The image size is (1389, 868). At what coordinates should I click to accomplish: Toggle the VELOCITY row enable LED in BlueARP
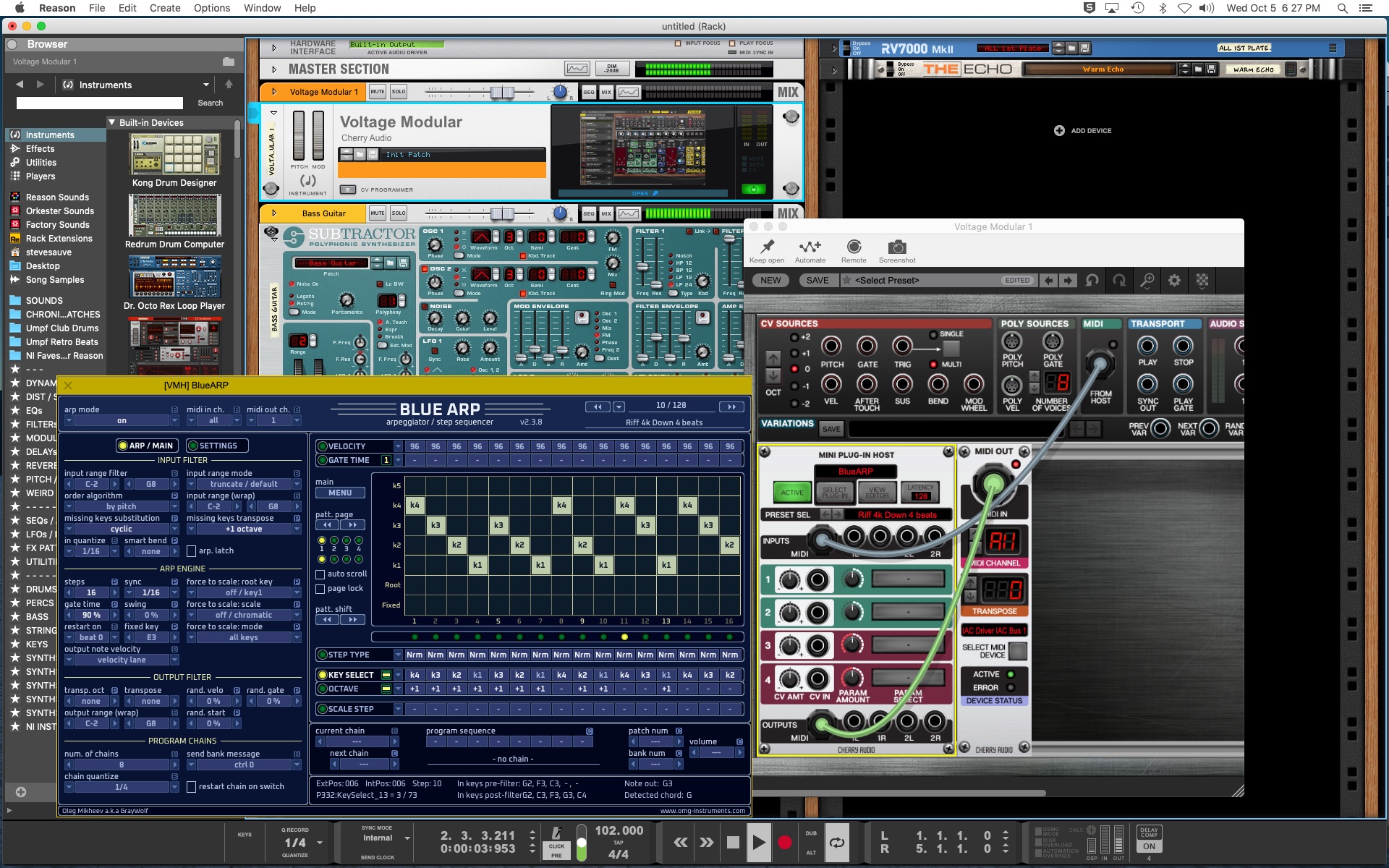[x=323, y=446]
